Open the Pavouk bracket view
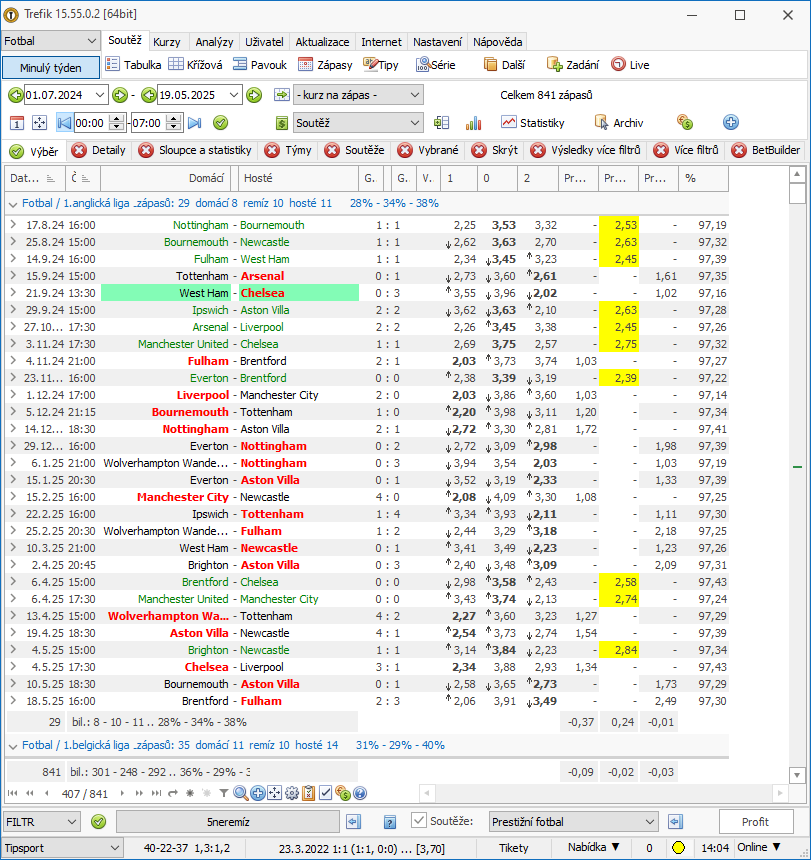Screen dimensions: 811x860 pos(259,65)
